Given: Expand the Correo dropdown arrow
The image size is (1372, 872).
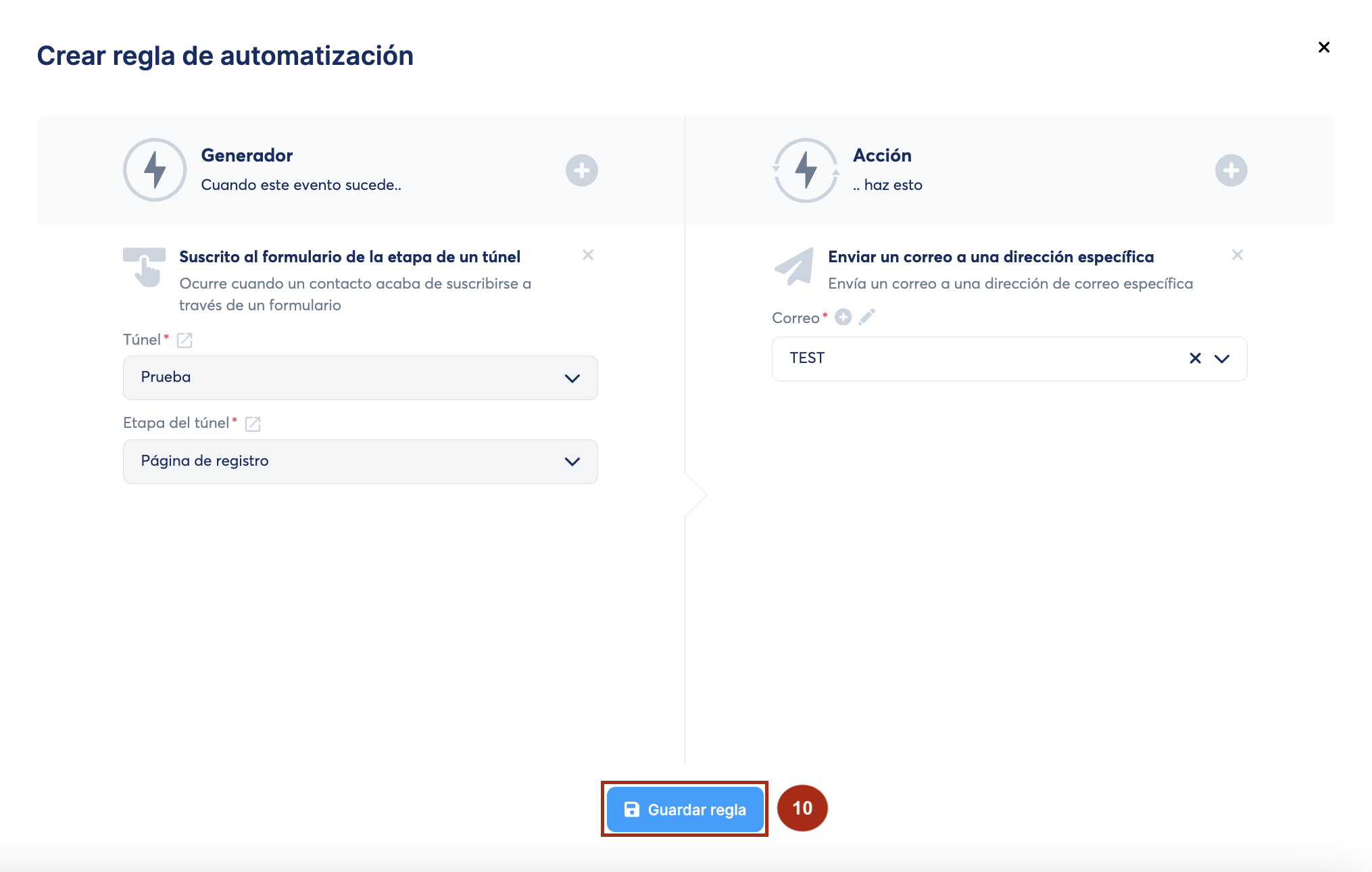Looking at the screenshot, I should 1222,358.
